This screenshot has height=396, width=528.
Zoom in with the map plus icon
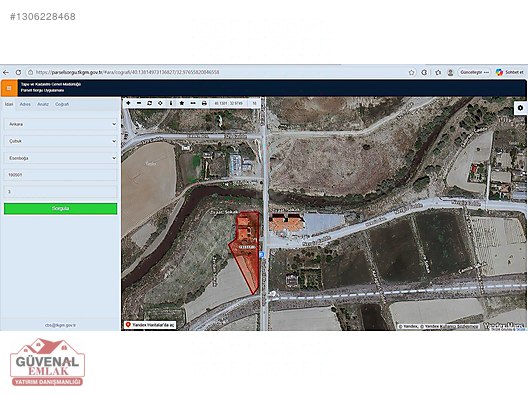click(x=128, y=103)
